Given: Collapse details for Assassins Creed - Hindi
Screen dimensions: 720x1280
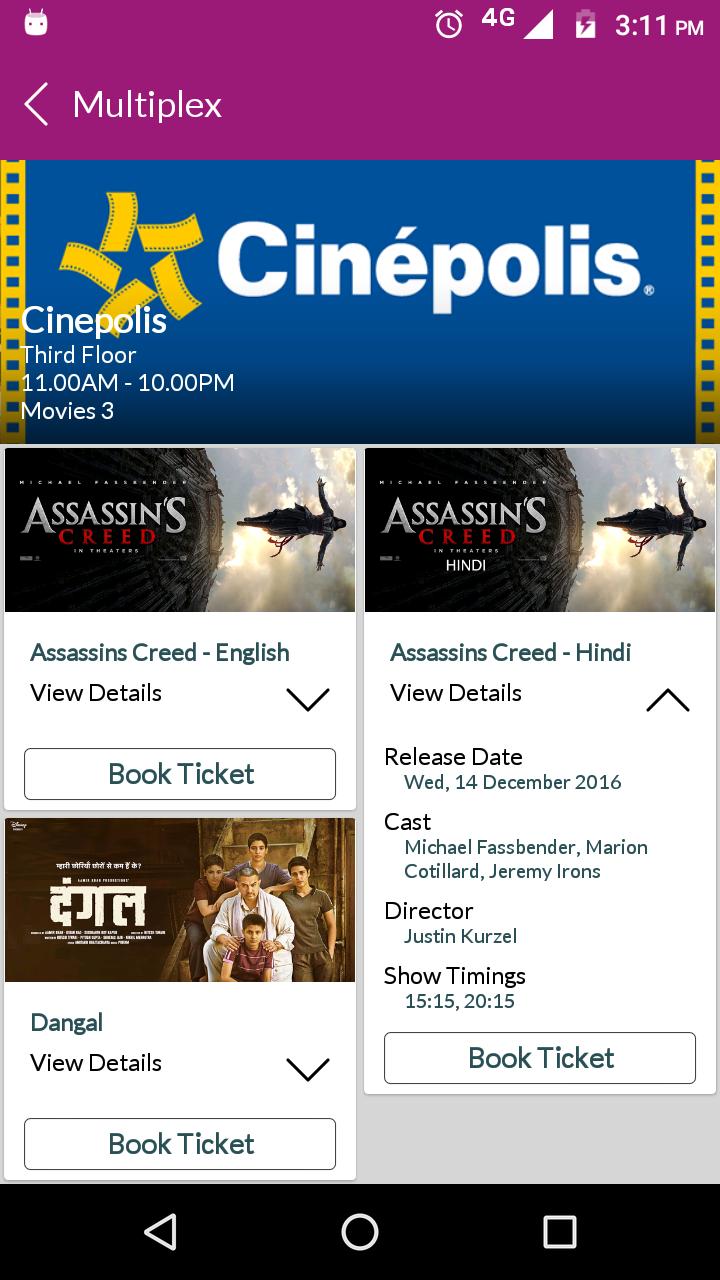Looking at the screenshot, I should click(668, 699).
